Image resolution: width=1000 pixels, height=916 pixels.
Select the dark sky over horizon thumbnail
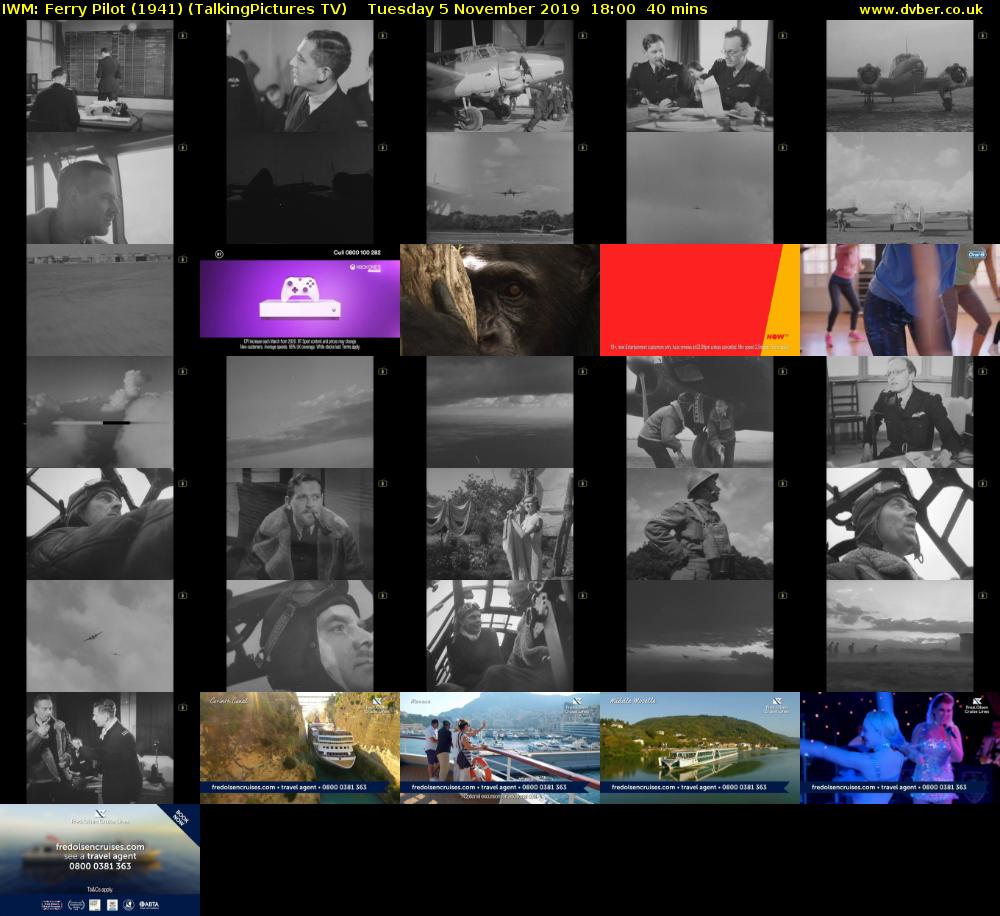click(x=499, y=412)
